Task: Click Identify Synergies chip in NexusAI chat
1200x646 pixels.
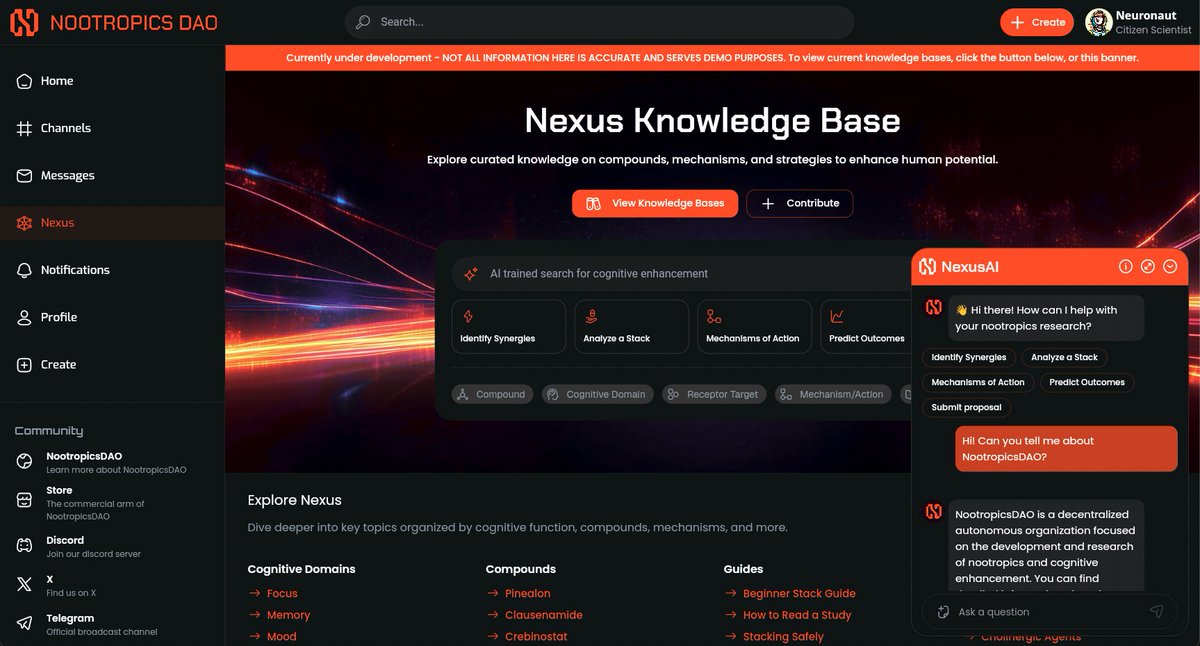Action: click(968, 357)
